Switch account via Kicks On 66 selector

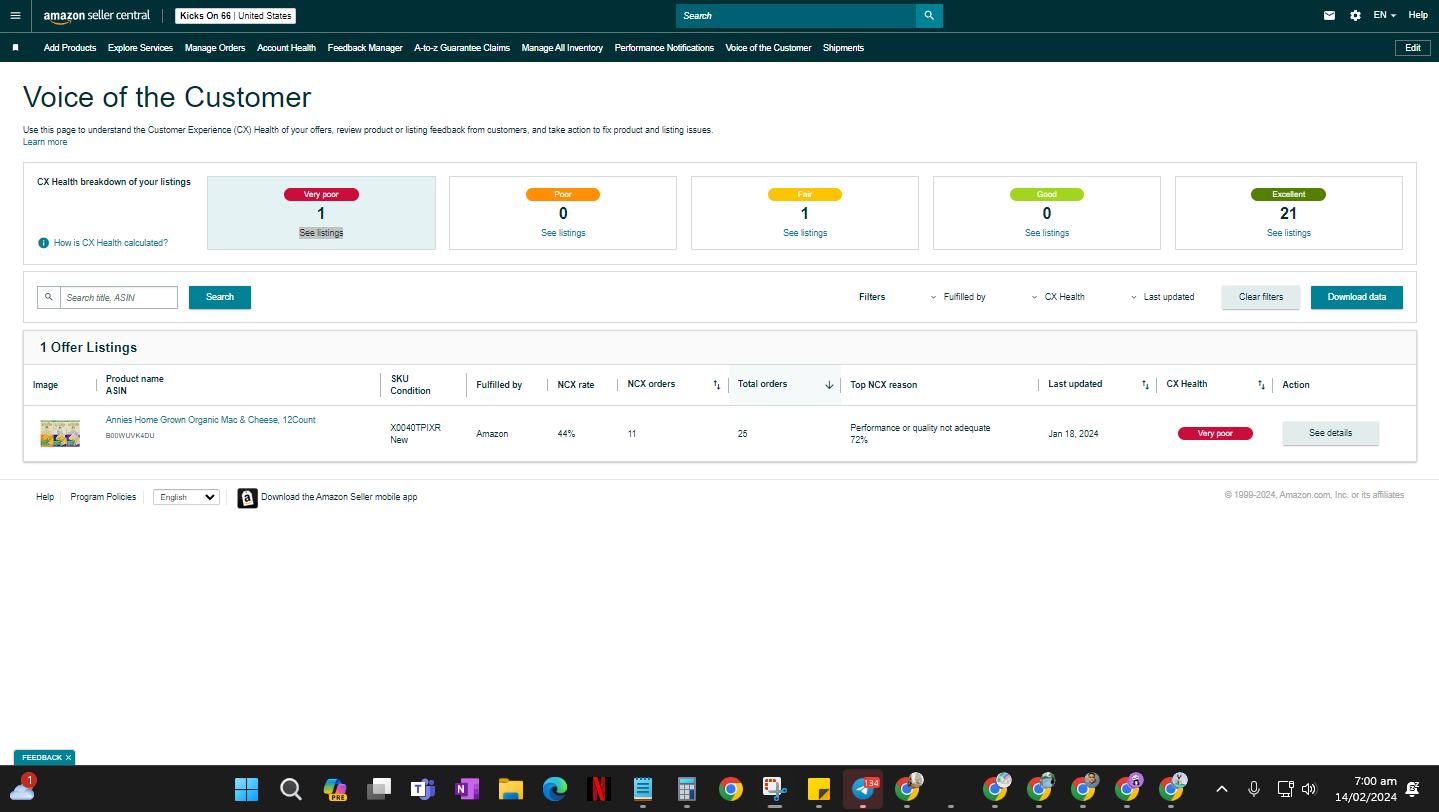[x=236, y=16]
